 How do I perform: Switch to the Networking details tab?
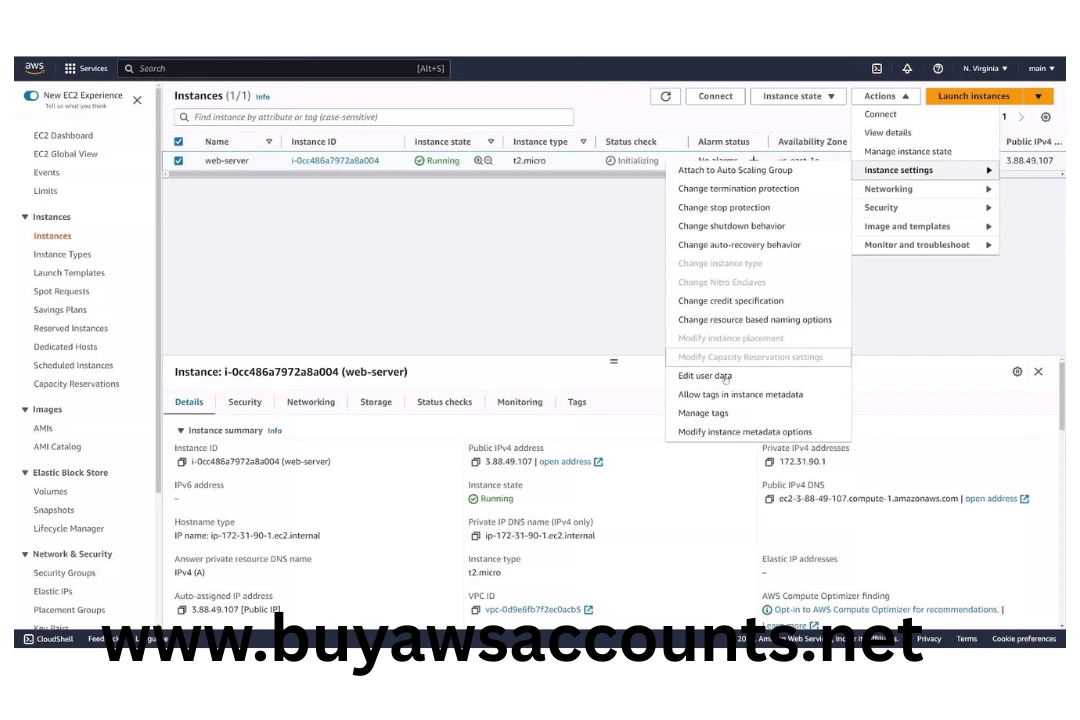coord(311,402)
